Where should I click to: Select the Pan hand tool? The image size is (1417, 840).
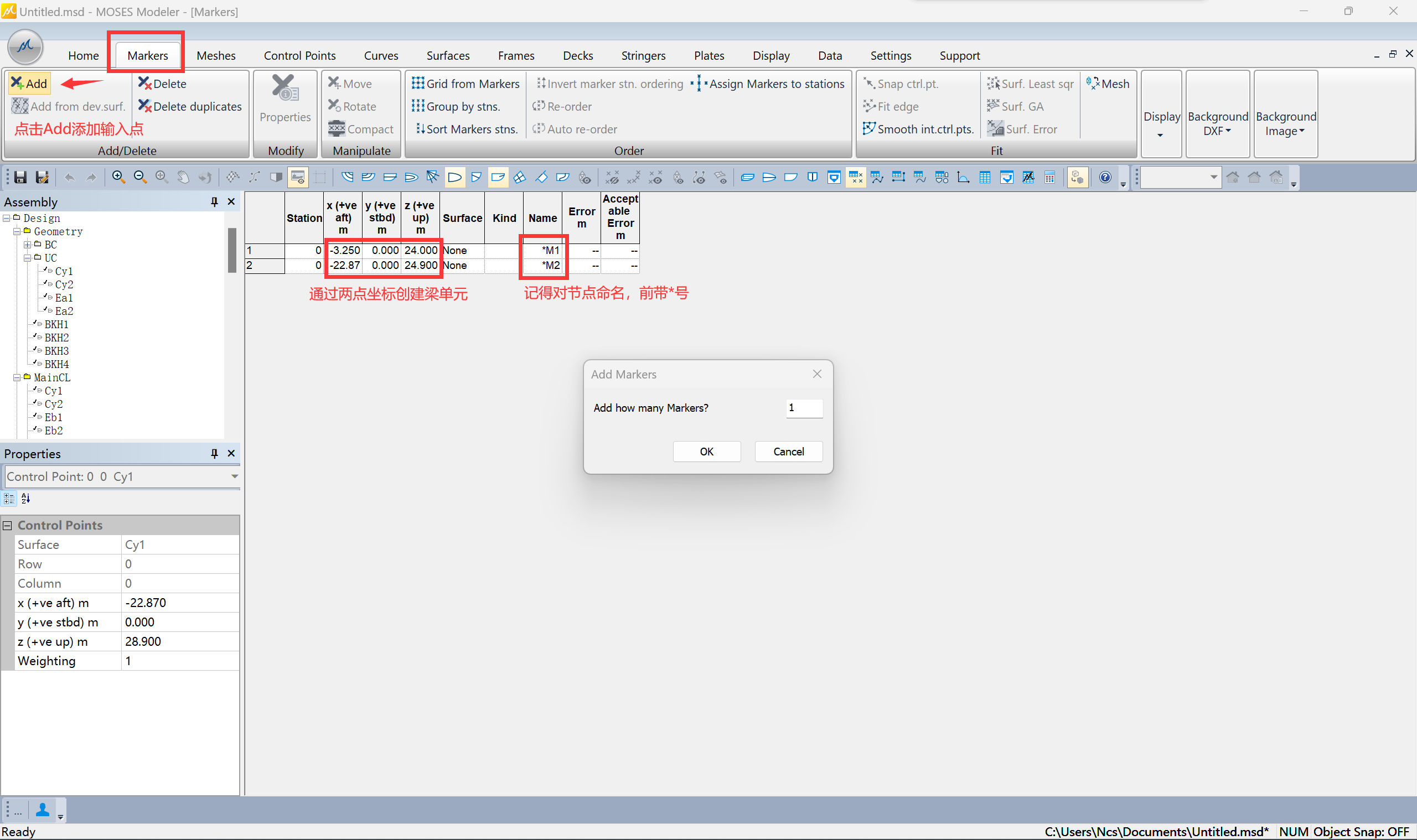(183, 177)
